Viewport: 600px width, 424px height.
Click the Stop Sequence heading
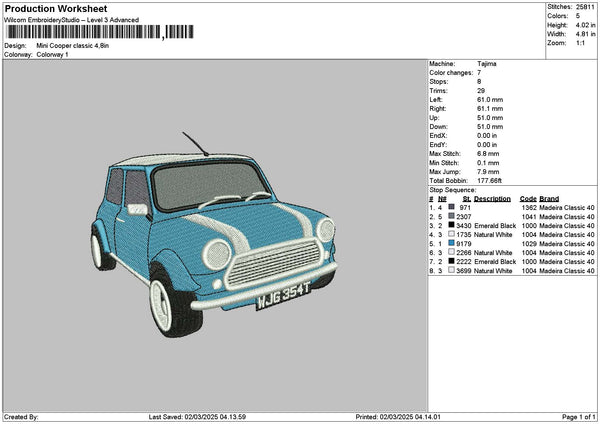click(453, 189)
